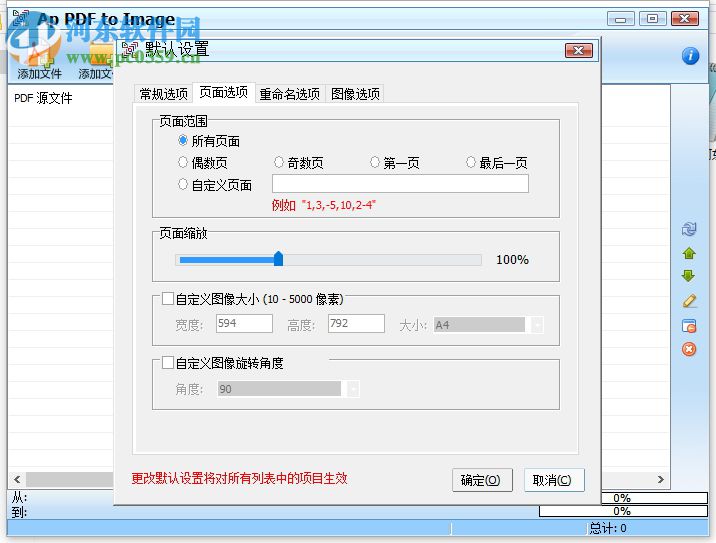Click the orange delete X icon in sidebar
Image resolution: width=716 pixels, height=543 pixels.
(x=689, y=349)
